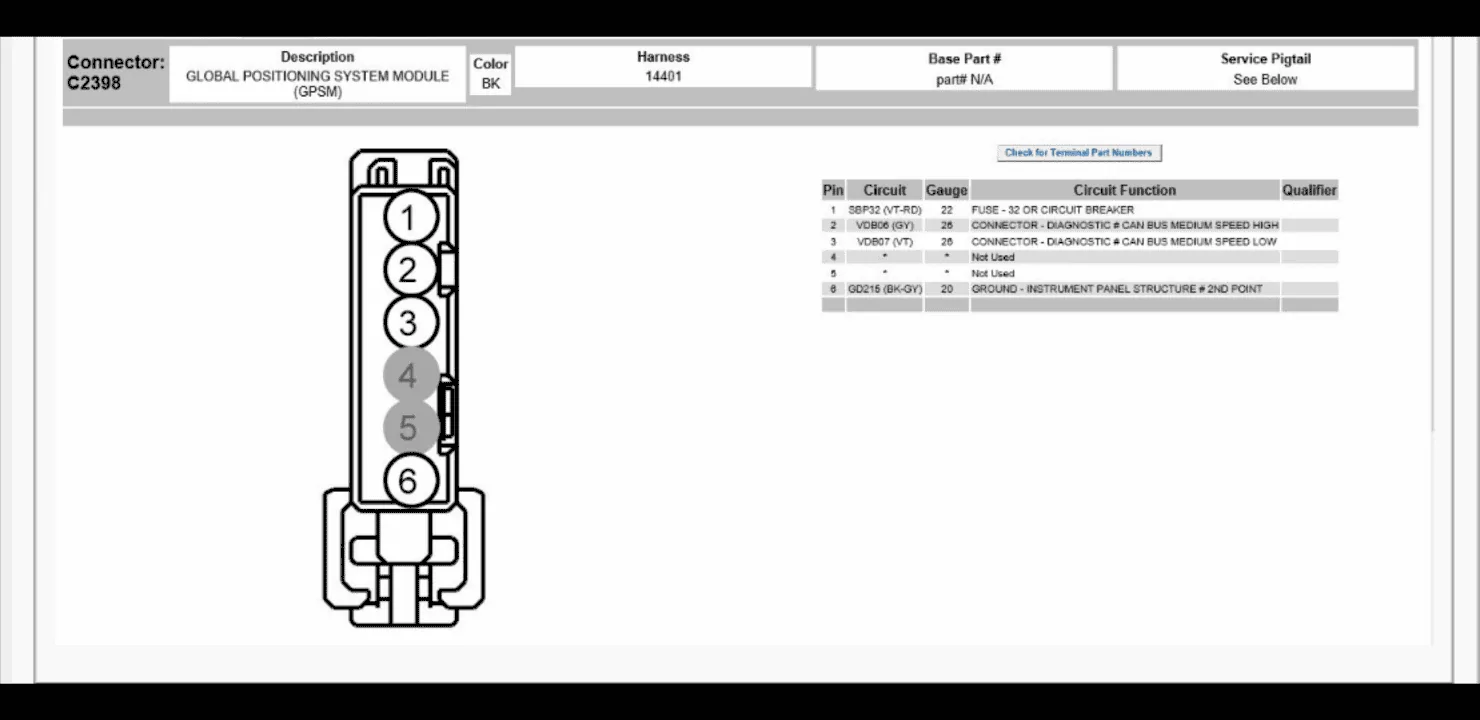Click the Service Pigtail See Below cell
Viewport: 1480px width, 720px height.
pos(1265,69)
